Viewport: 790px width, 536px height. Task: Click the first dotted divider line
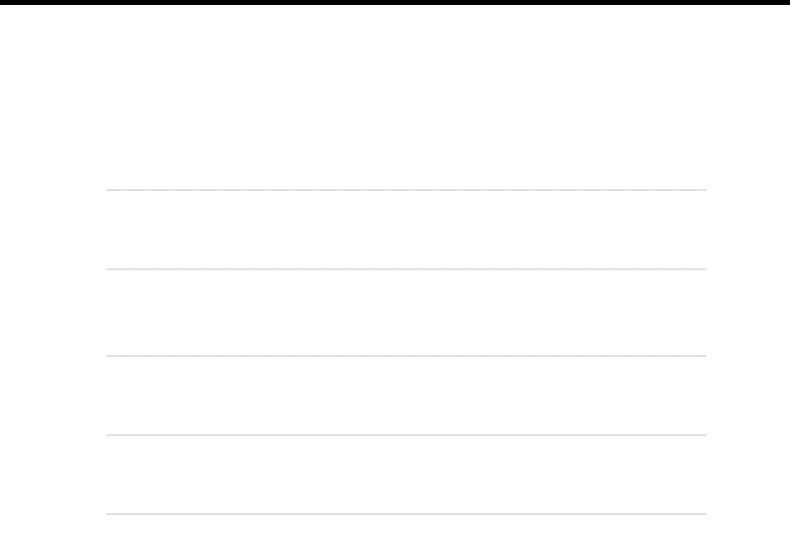pos(406,190)
